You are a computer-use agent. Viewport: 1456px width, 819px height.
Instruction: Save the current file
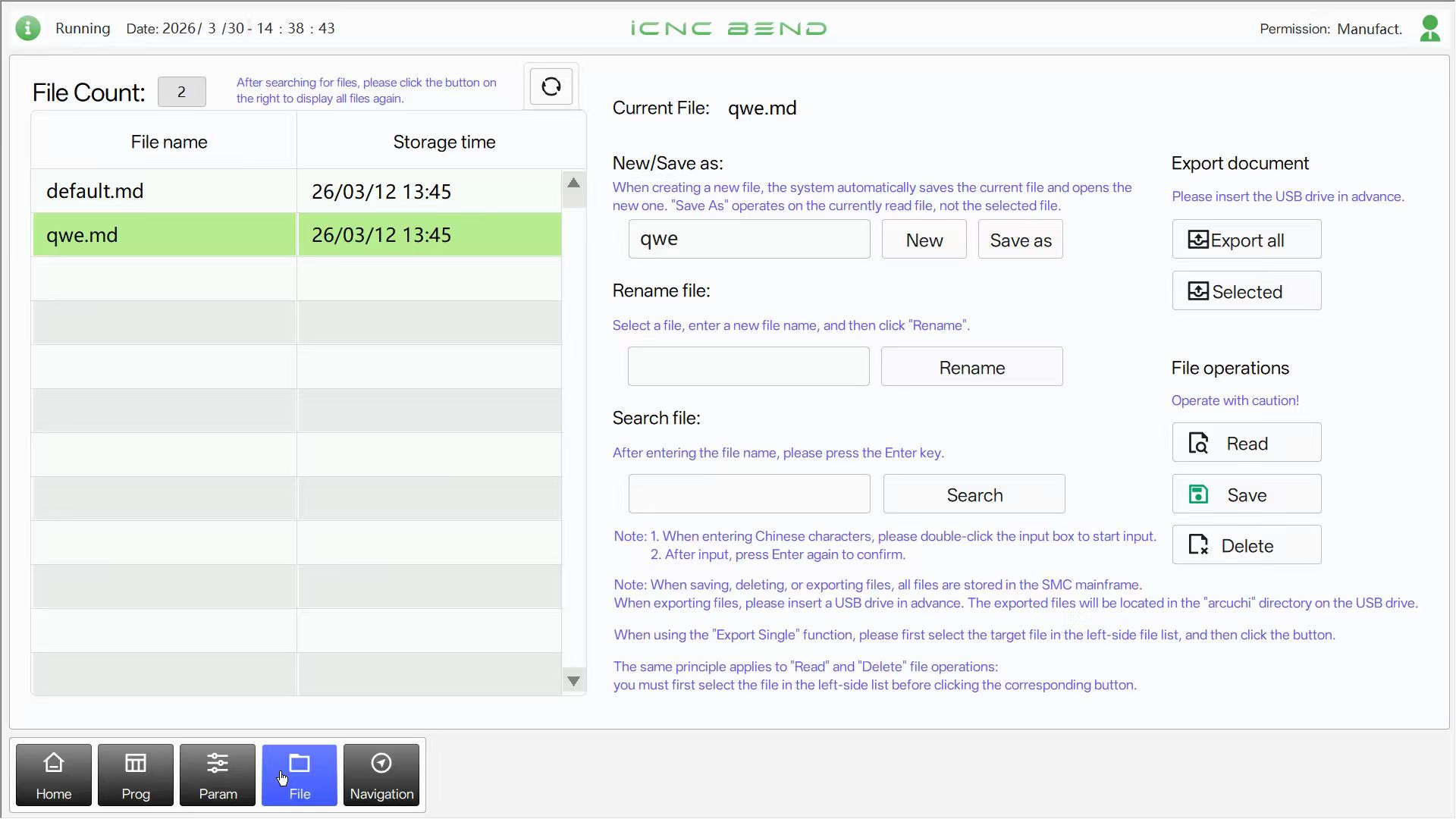1246,494
